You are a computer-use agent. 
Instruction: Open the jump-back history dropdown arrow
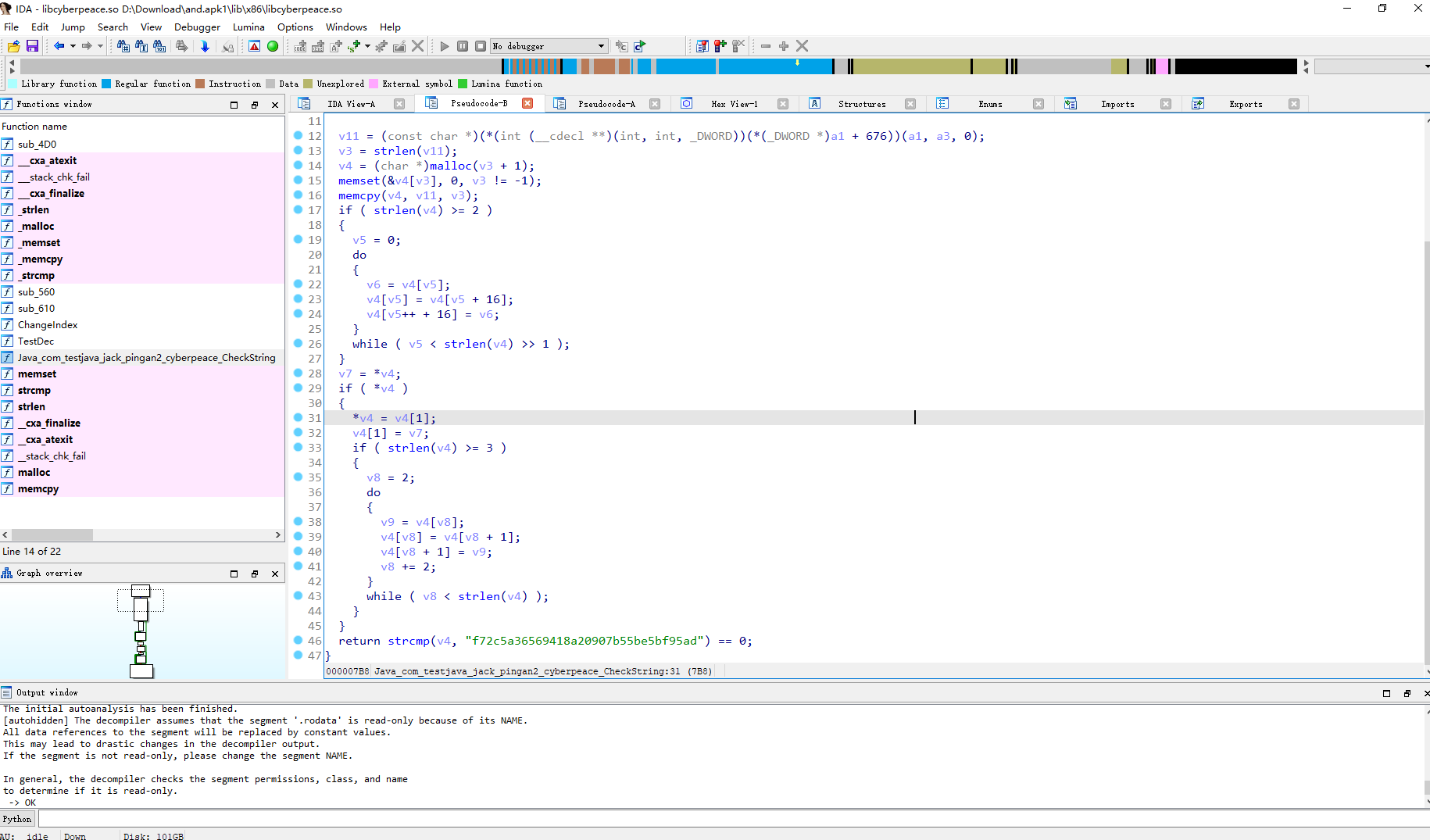coord(73,46)
